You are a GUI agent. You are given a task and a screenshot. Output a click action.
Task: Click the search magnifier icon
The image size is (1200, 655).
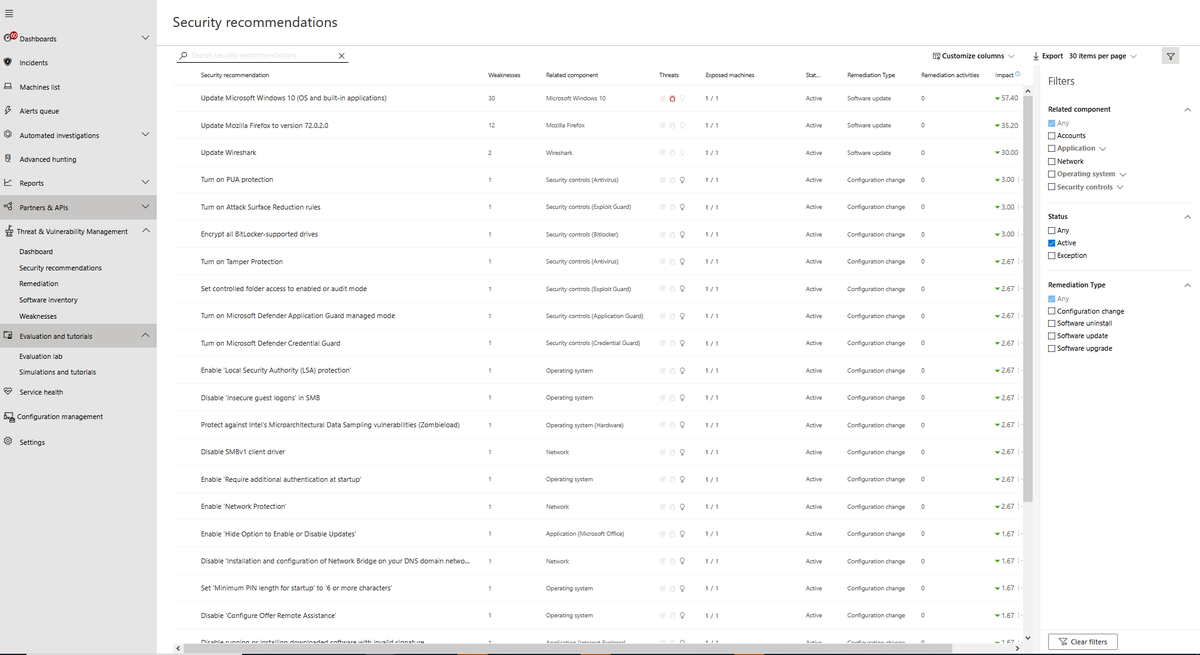click(x=183, y=56)
